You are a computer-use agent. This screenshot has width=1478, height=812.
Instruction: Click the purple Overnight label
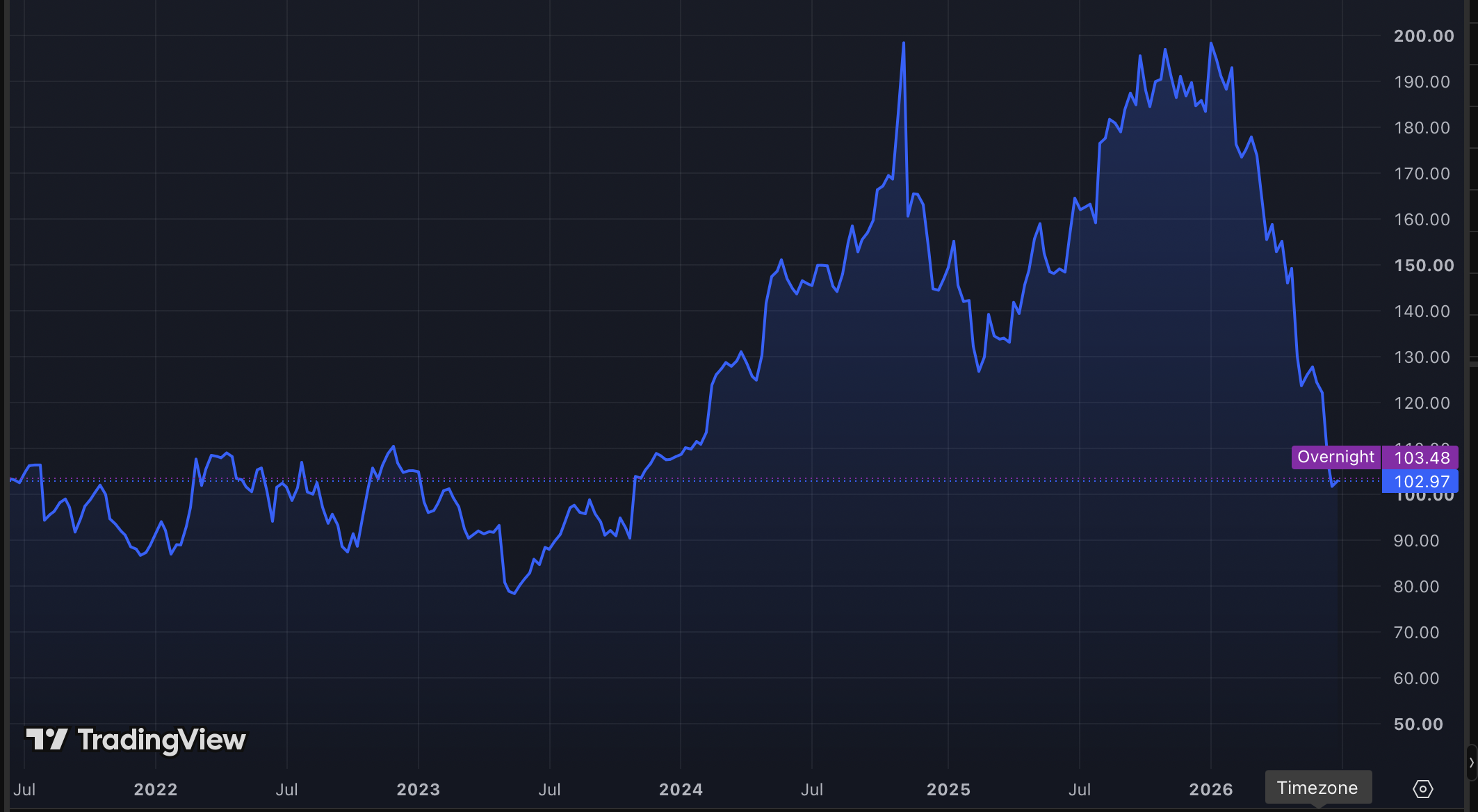(x=1335, y=457)
